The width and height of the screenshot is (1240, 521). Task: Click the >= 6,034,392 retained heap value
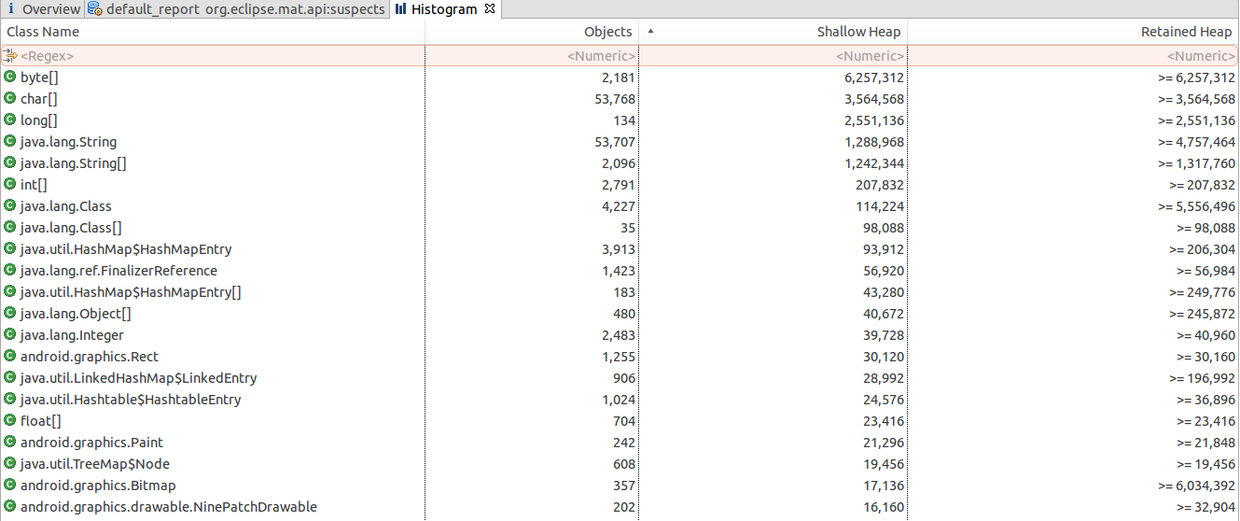tap(1197, 486)
